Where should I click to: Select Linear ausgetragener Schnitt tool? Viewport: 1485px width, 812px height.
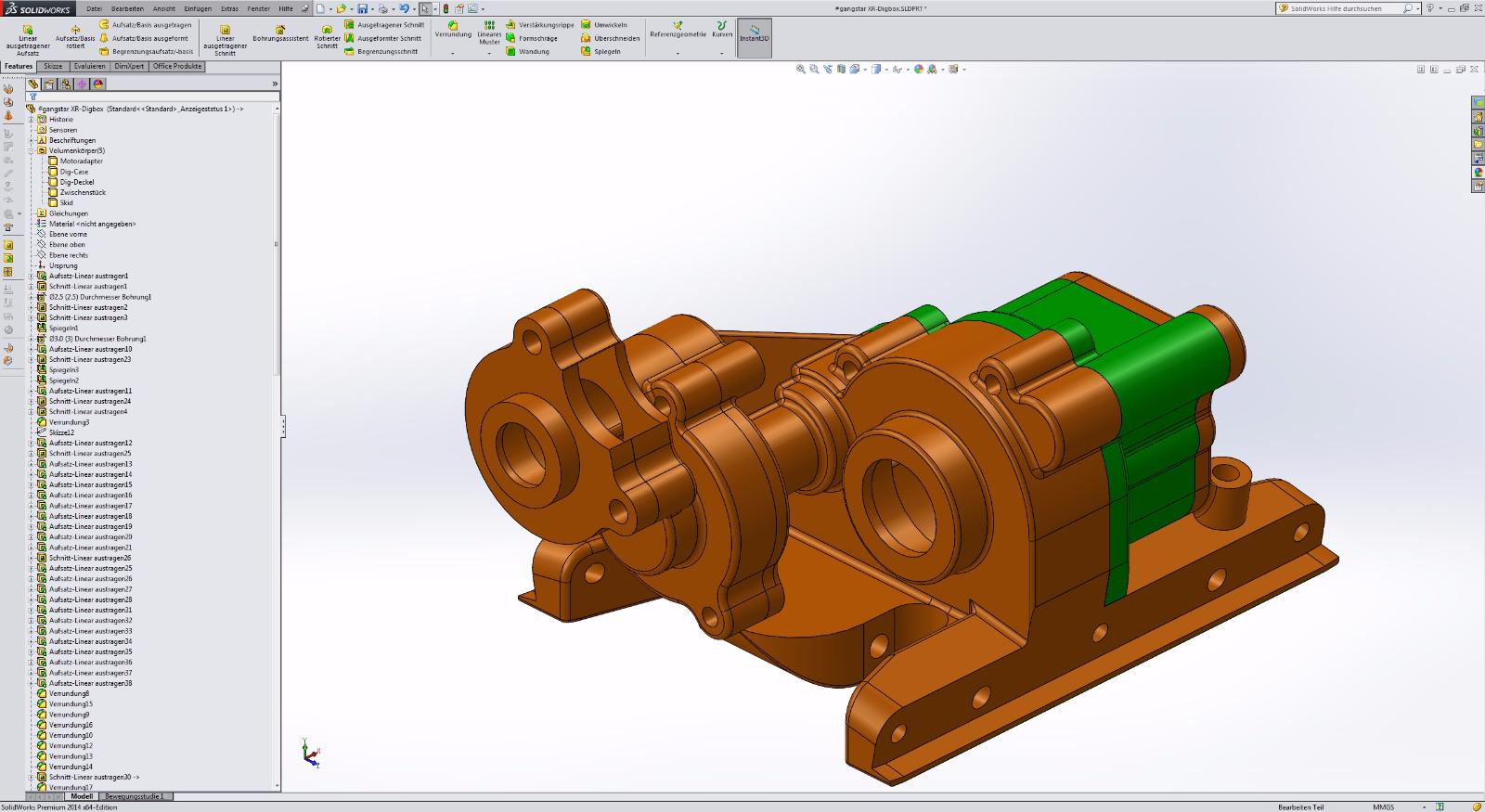click(x=225, y=40)
